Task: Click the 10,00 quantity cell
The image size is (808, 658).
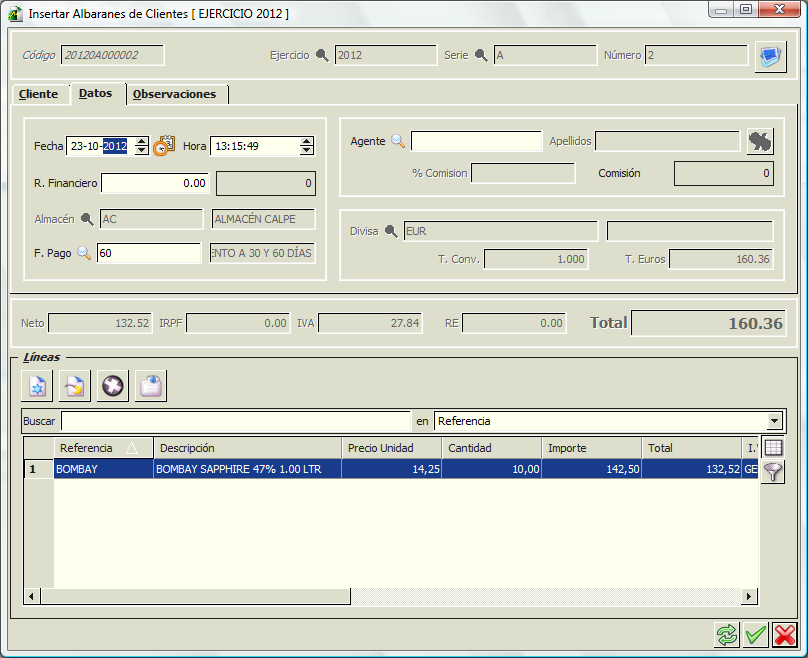Action: point(492,469)
